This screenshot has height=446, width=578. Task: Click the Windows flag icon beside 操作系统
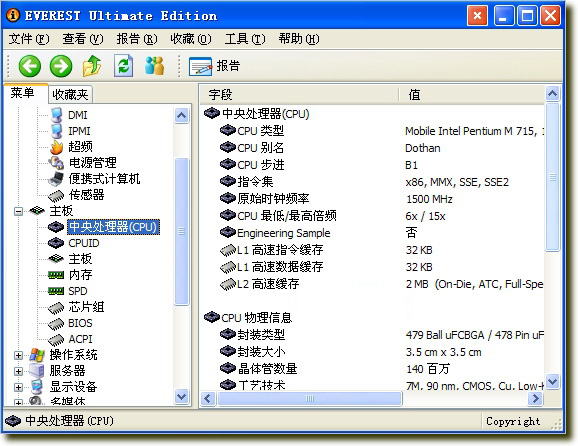(x=37, y=355)
